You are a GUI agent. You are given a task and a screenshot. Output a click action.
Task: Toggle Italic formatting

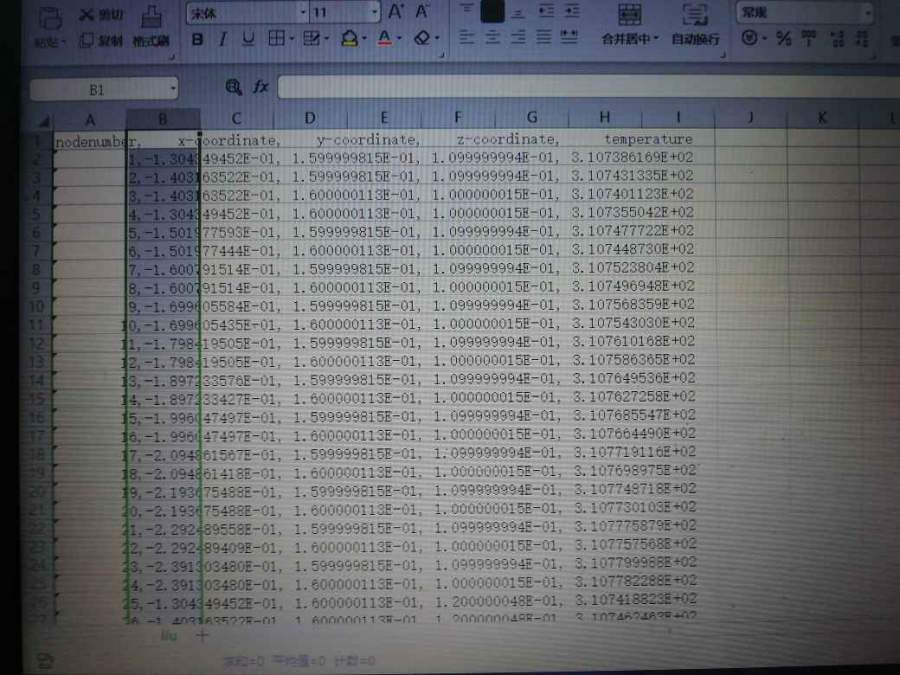coord(222,40)
